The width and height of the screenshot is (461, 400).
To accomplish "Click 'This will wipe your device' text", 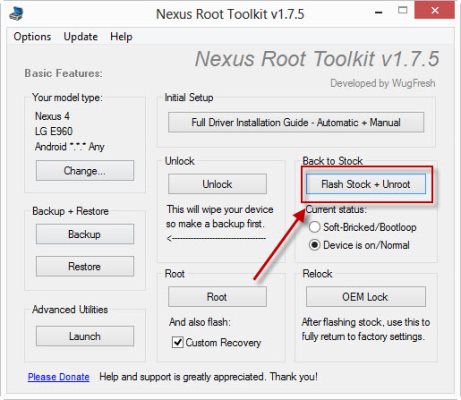I will click(220, 209).
